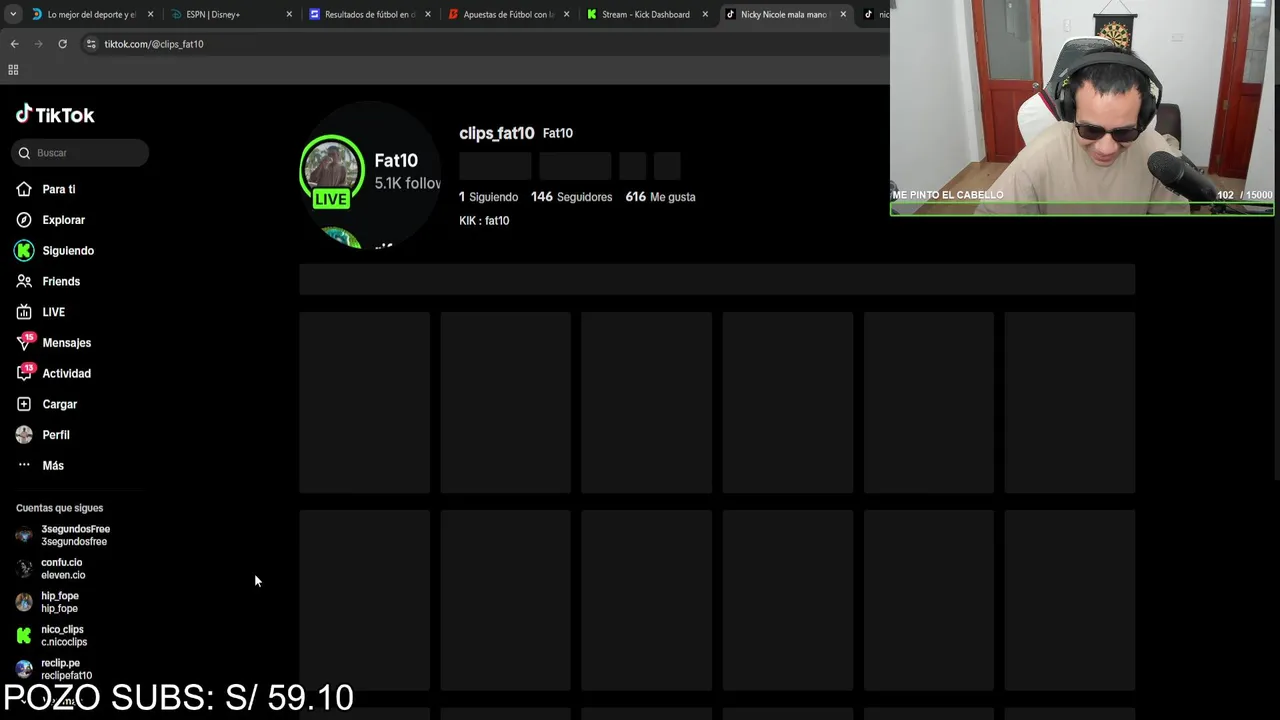Click the LIVE badge on the avatar
This screenshot has width=1280, height=720.
coord(331,199)
